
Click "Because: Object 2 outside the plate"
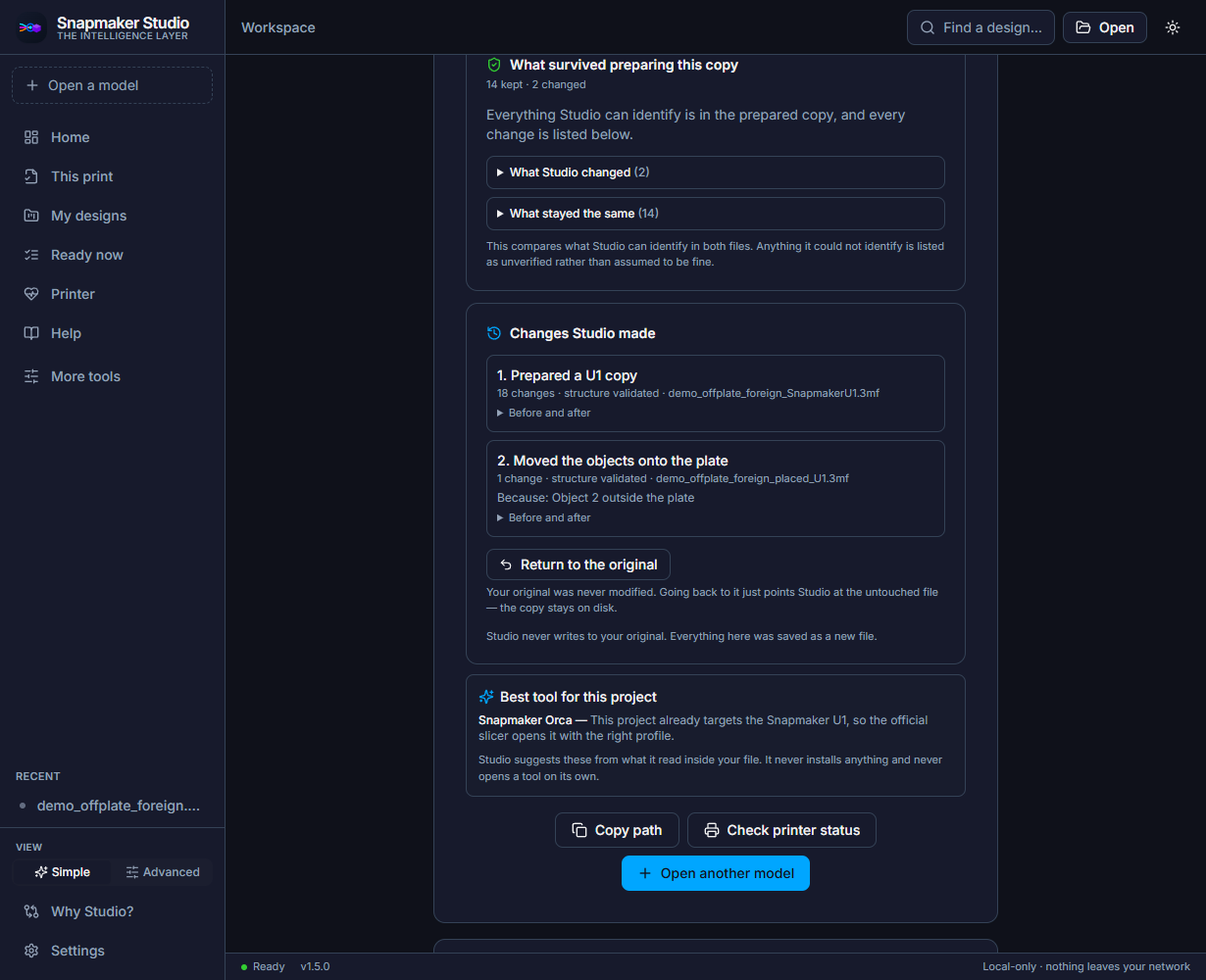click(x=596, y=498)
